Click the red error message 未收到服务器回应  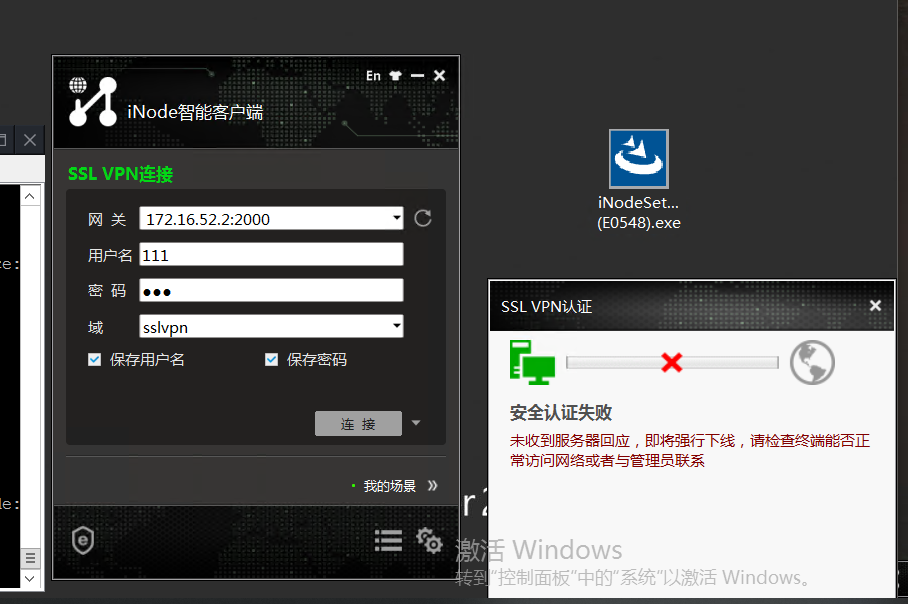click(690, 451)
